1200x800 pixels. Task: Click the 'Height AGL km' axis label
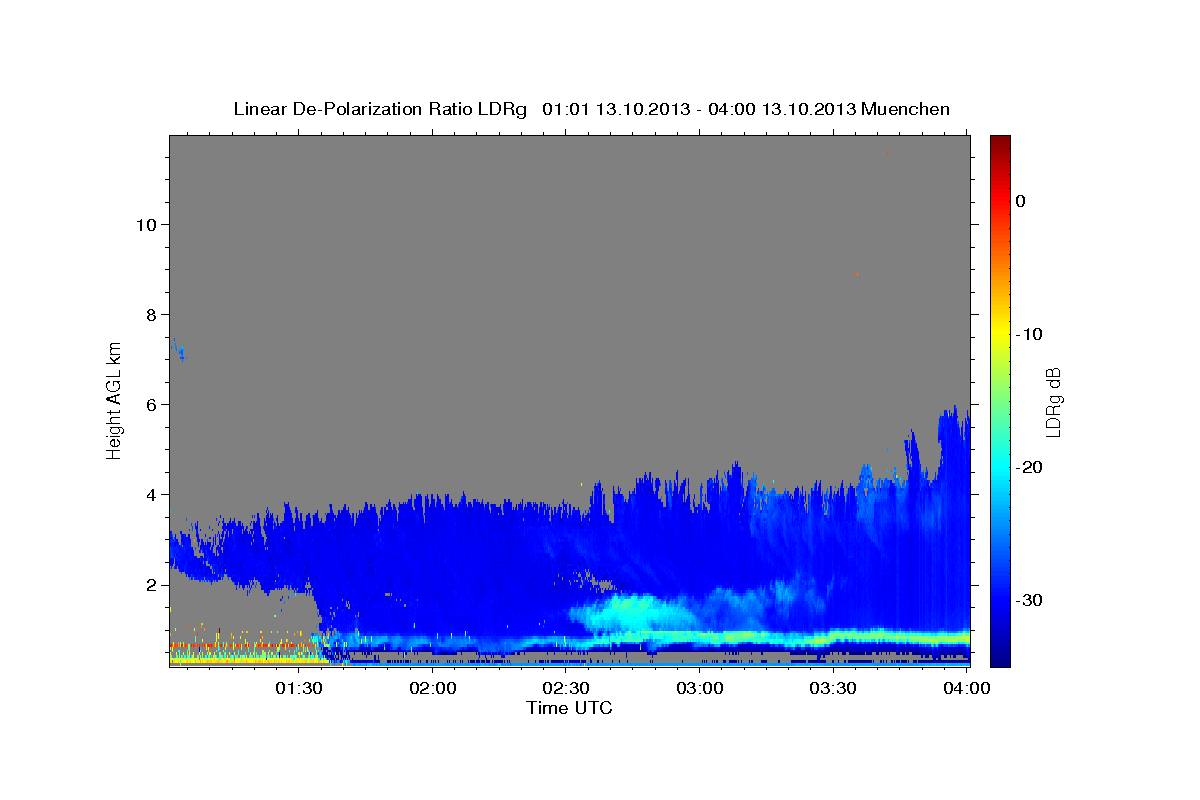[x=115, y=400]
